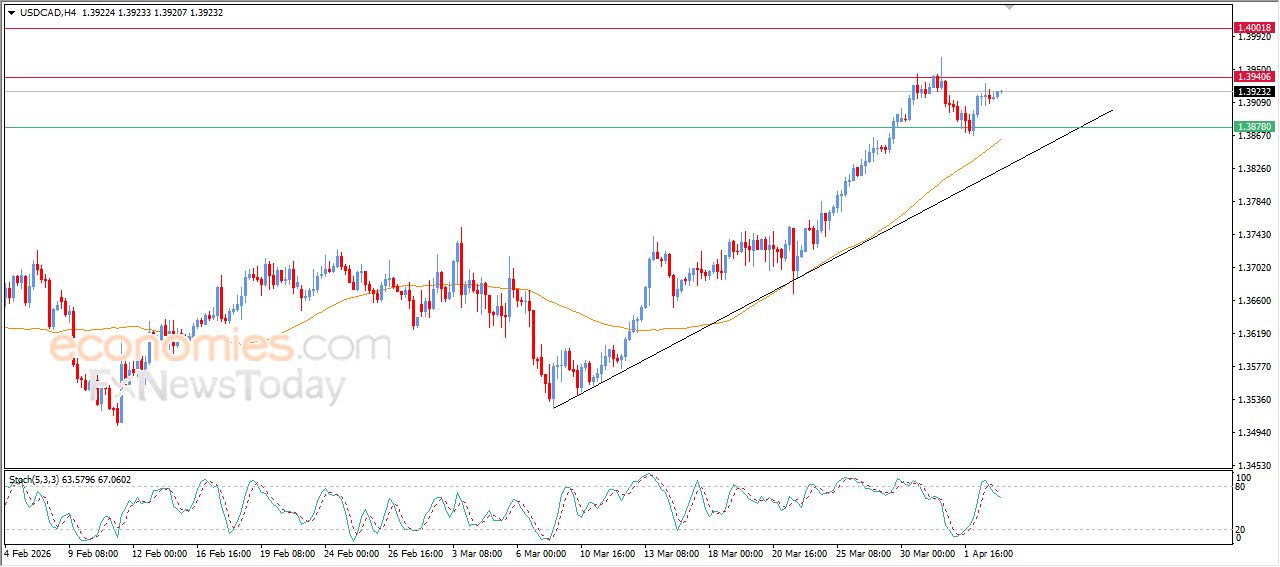Click the Stoch(5,3,3) indicator label
The width and height of the screenshot is (1280, 567).
click(x=38, y=480)
